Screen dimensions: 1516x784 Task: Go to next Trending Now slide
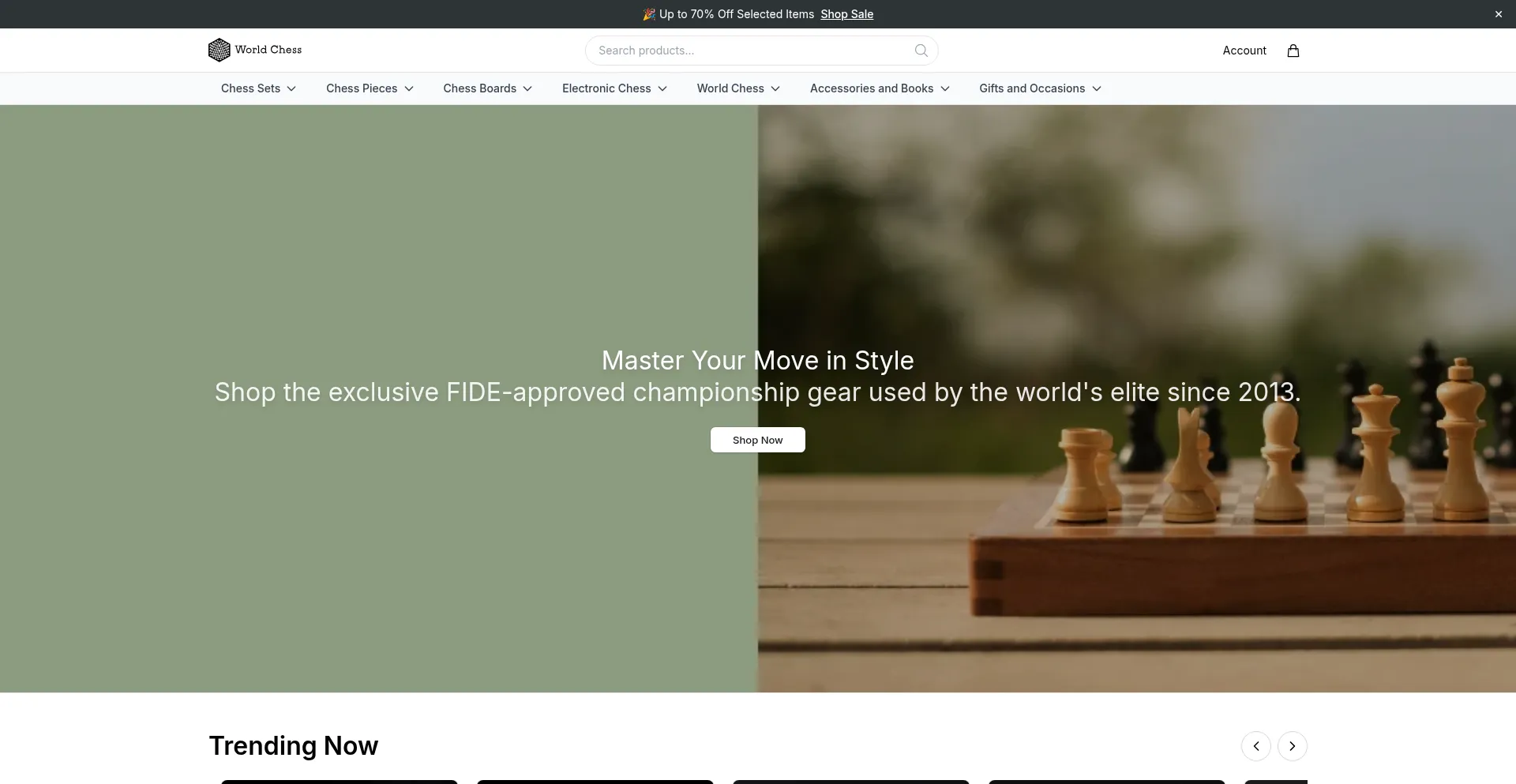(1293, 746)
